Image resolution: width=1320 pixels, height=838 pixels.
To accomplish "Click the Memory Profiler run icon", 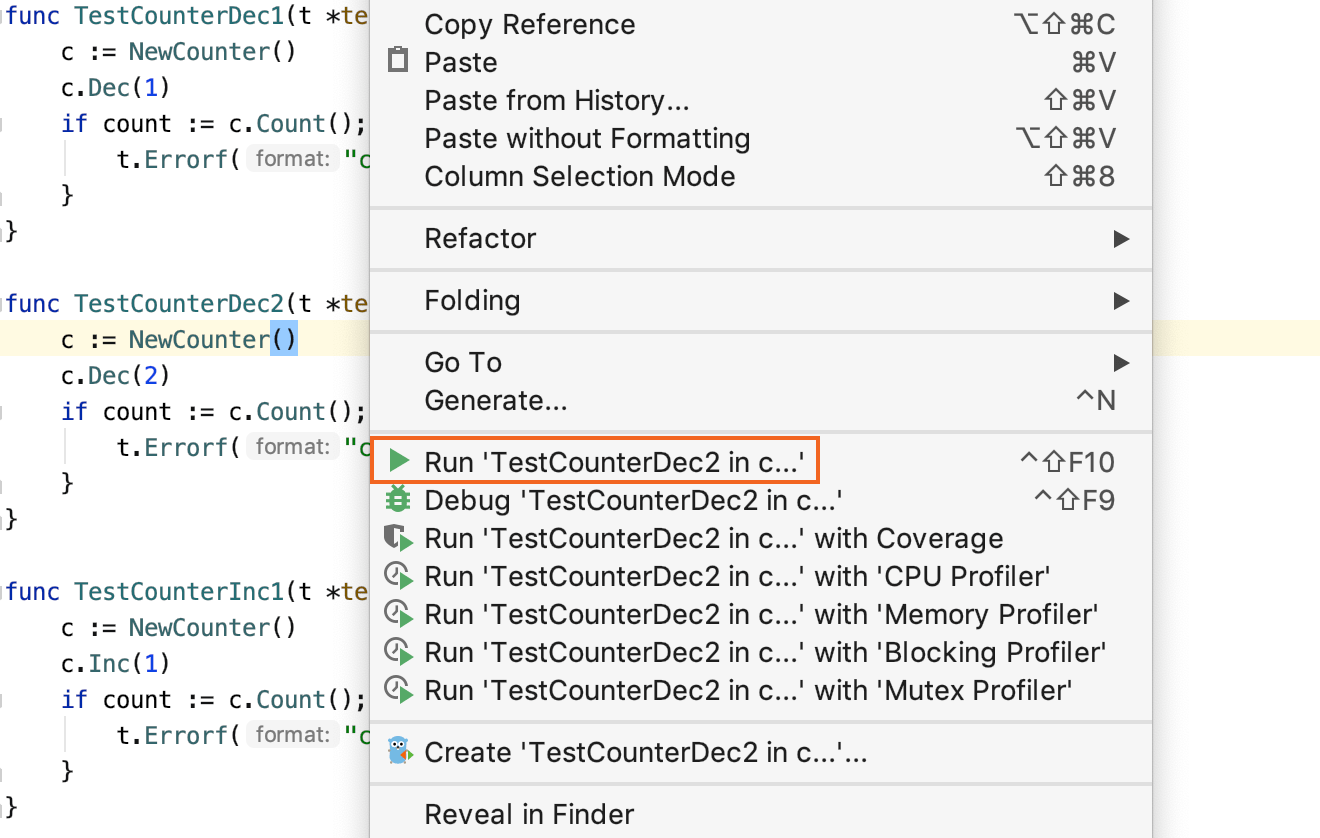I will tap(399, 614).
